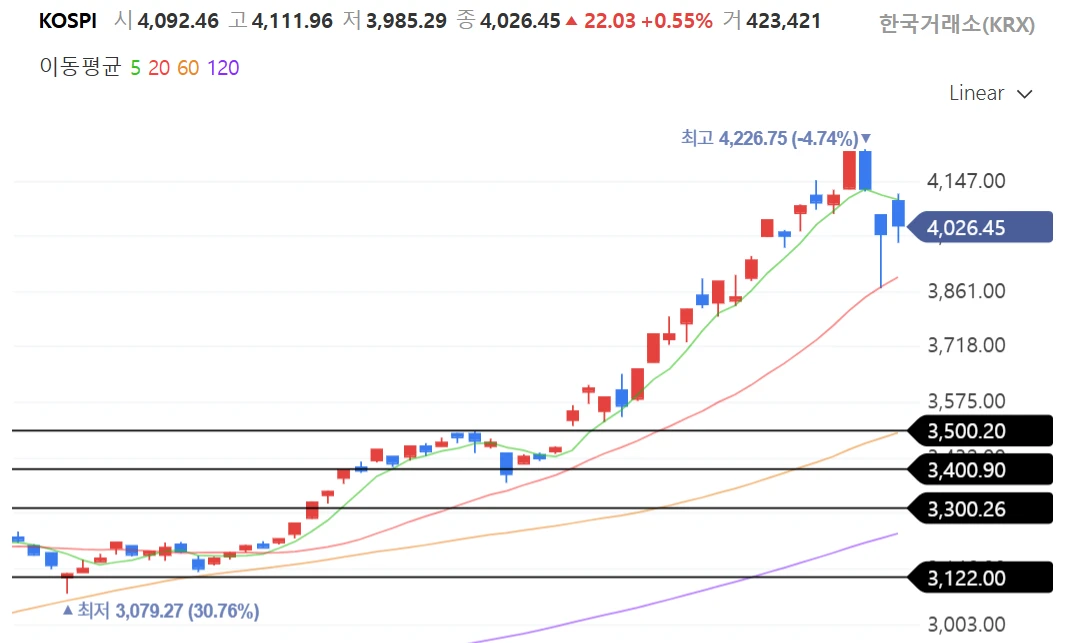Click the KOSPI index name
This screenshot has width=1065, height=643.
68,21
